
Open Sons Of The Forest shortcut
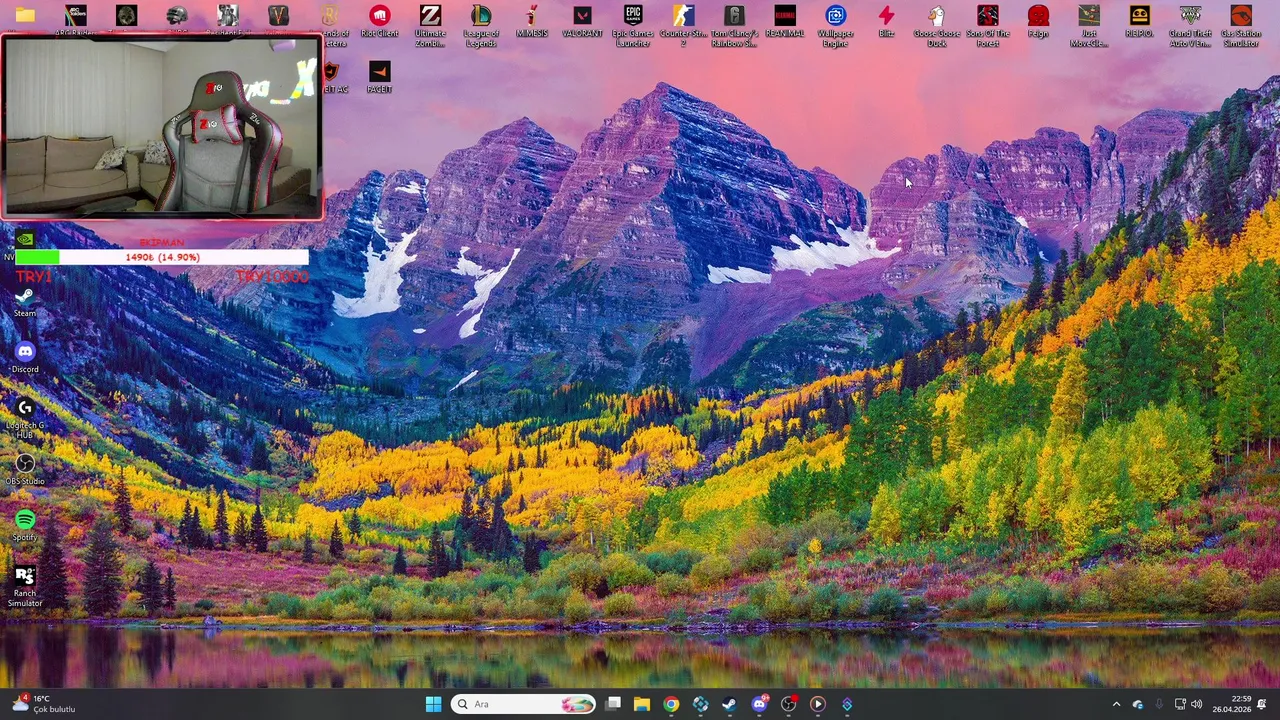(988, 26)
